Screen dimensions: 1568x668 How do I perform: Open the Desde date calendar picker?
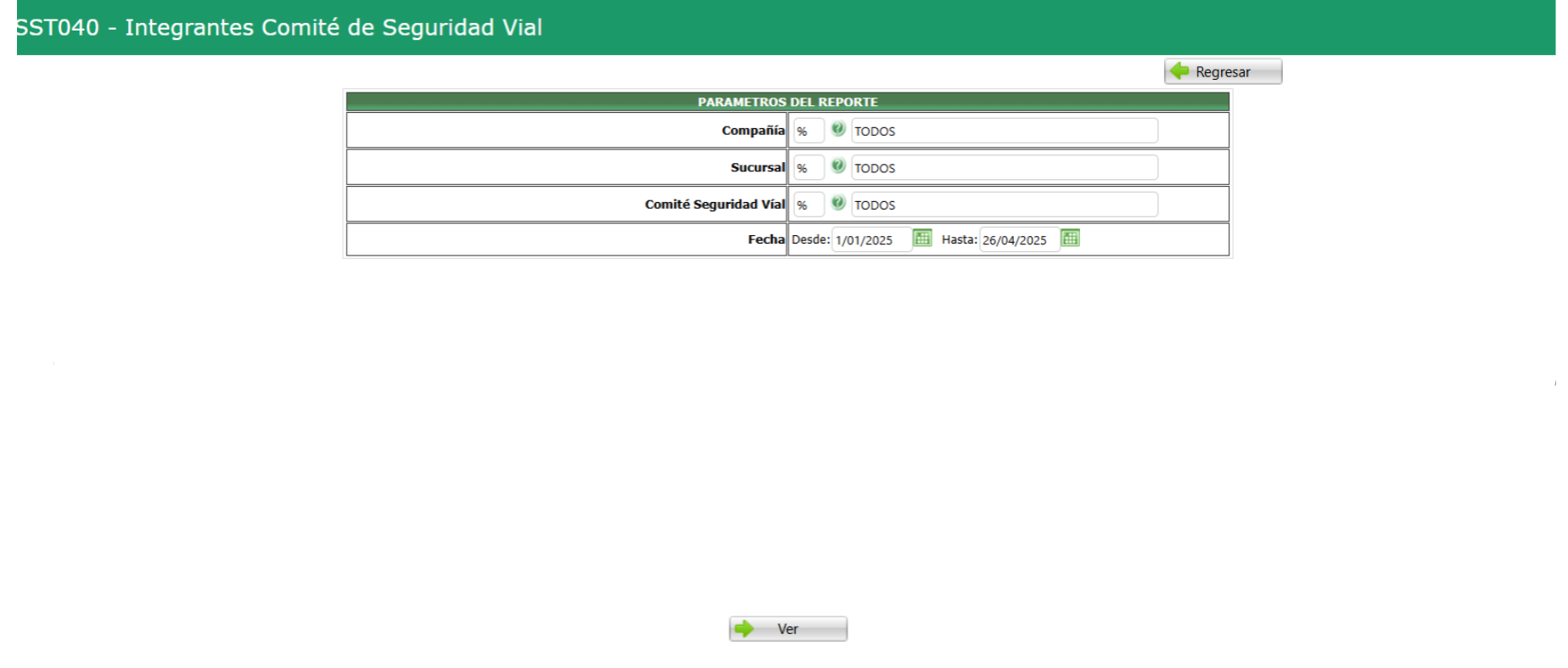922,239
